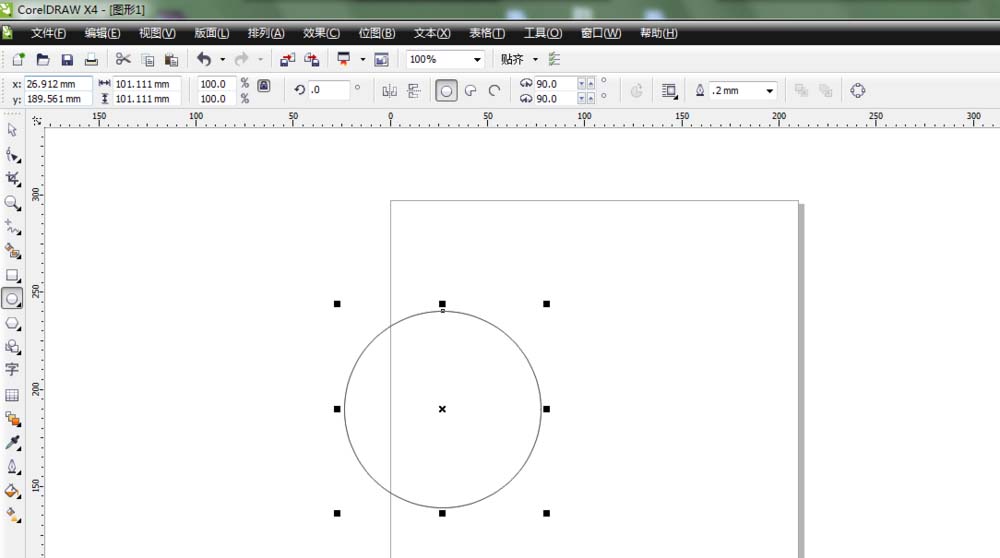Screen dimensions: 1000x558
Task: Open the 位图(B) menu
Action: [377, 33]
